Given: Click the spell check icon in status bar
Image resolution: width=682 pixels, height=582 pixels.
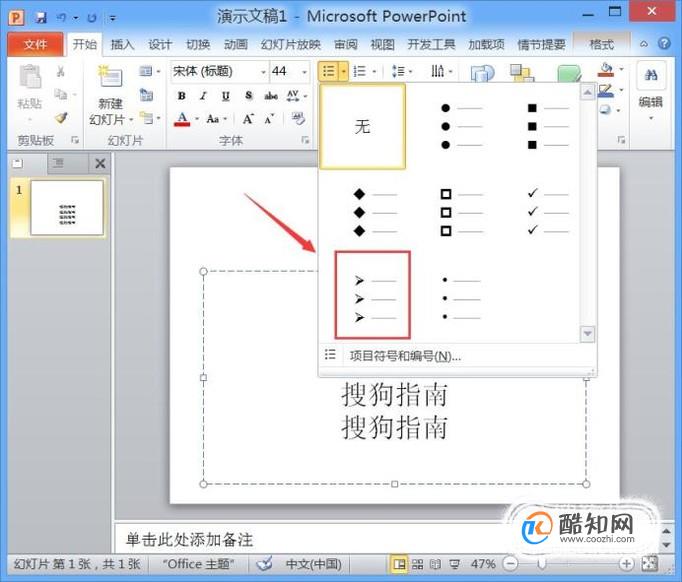Looking at the screenshot, I should pyautogui.click(x=264, y=563).
